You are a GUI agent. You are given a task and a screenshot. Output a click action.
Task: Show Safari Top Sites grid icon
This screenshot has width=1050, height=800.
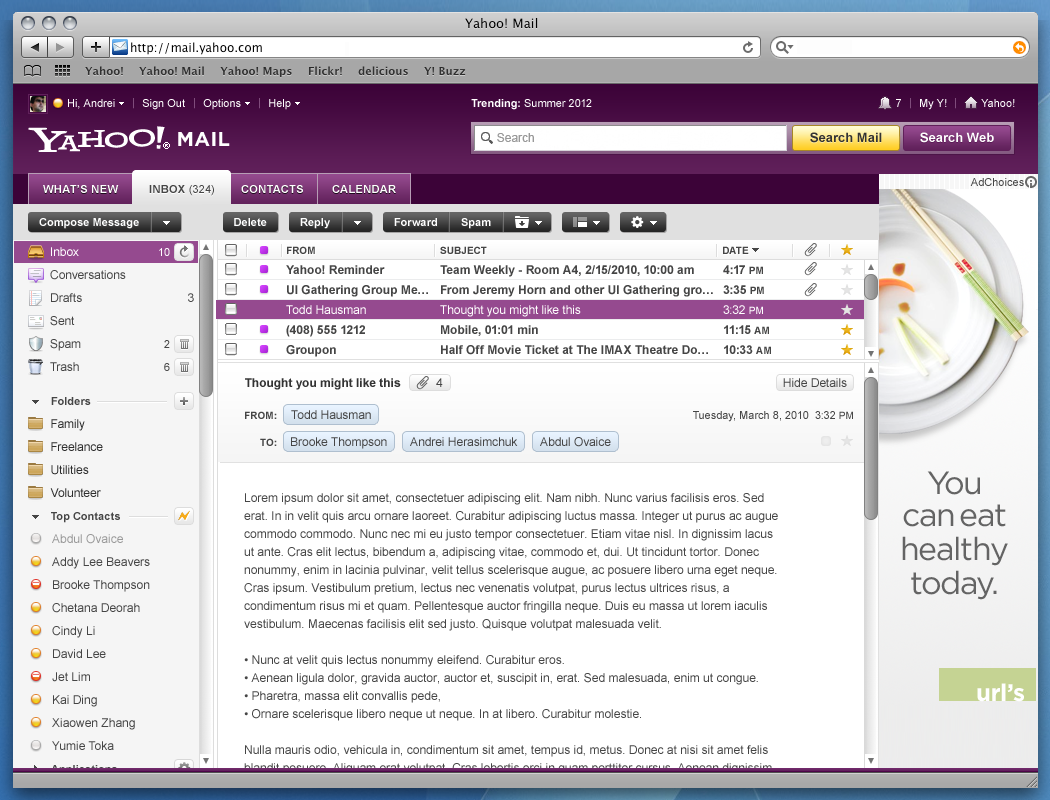click(x=62, y=71)
